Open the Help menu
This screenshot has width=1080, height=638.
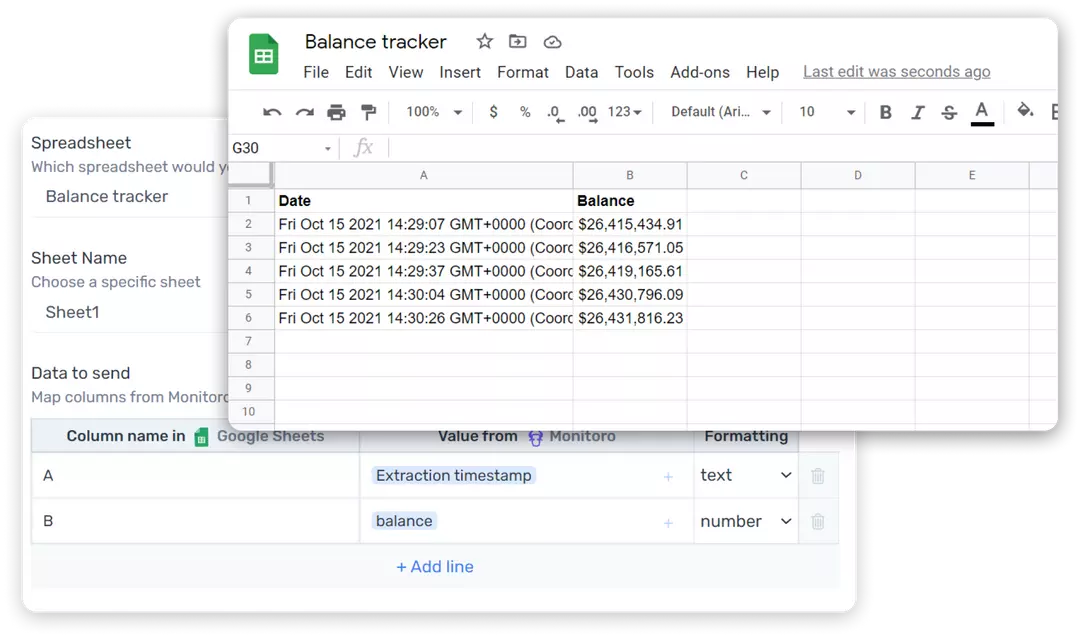point(762,72)
